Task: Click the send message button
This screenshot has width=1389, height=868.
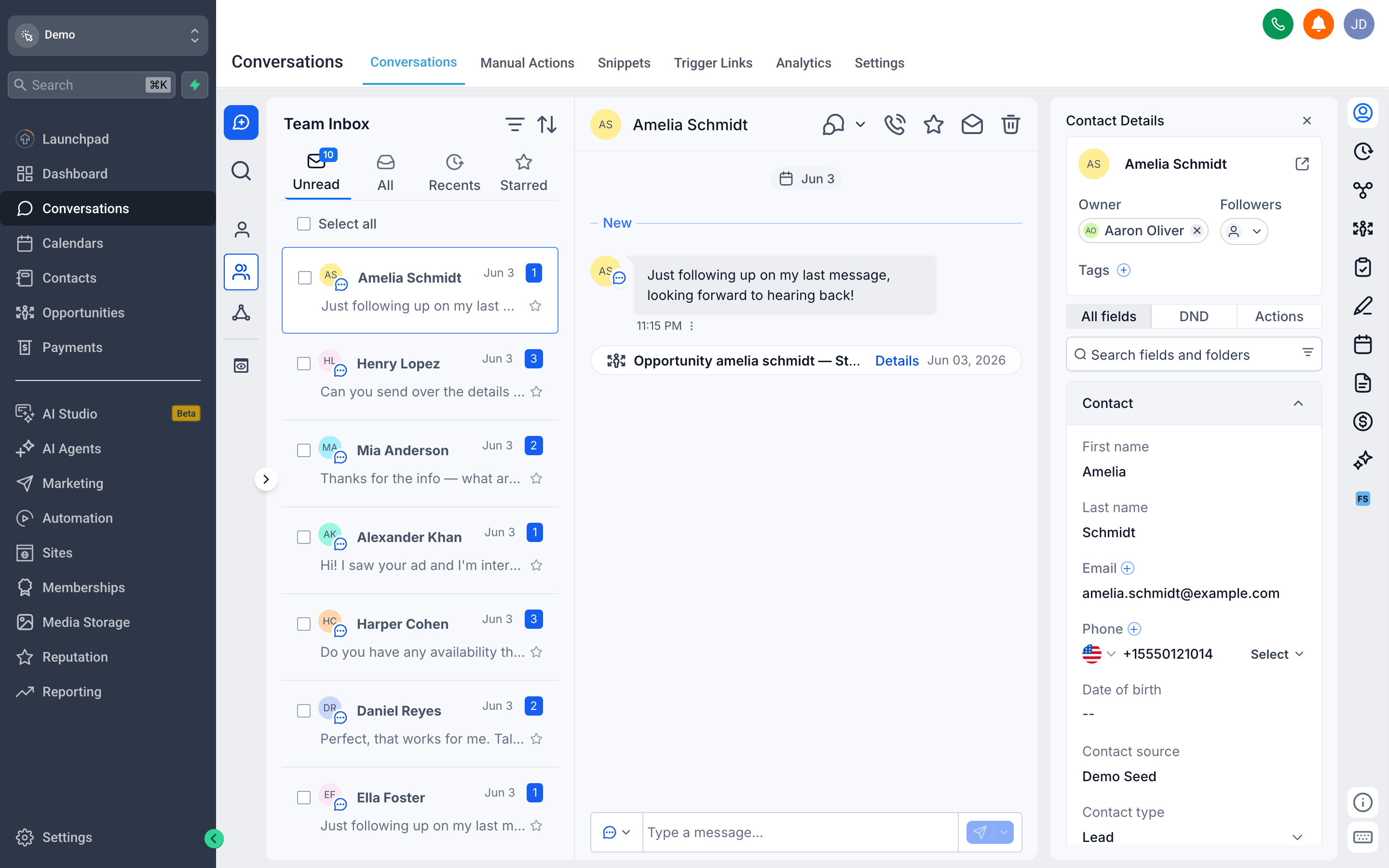Action: tap(980, 832)
